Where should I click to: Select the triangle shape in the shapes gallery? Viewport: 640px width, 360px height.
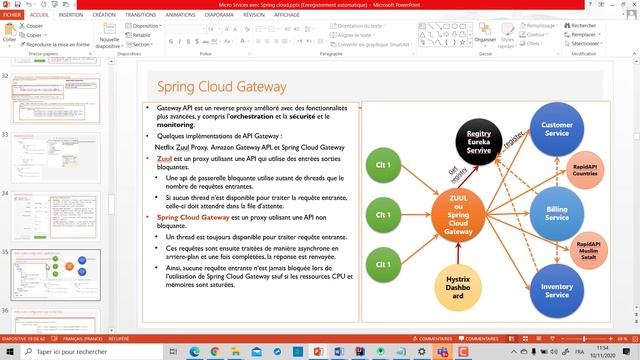tap(422, 34)
